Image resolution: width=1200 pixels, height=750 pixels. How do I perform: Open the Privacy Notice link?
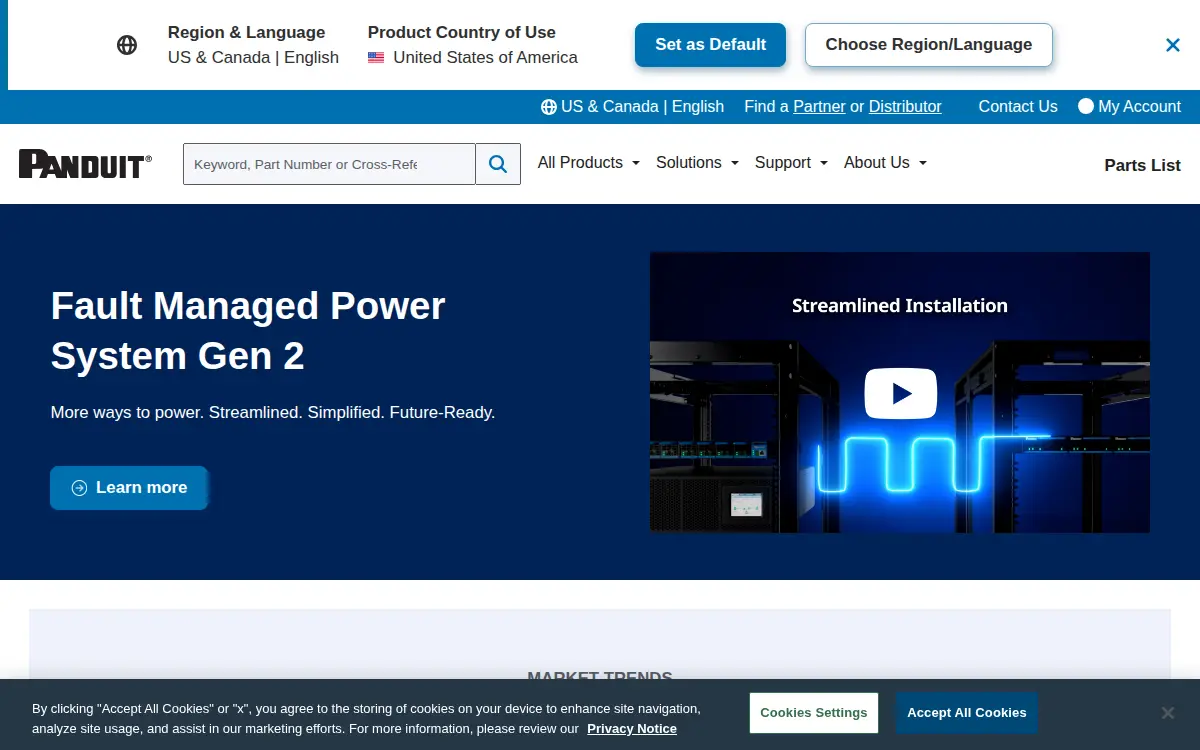click(x=632, y=729)
